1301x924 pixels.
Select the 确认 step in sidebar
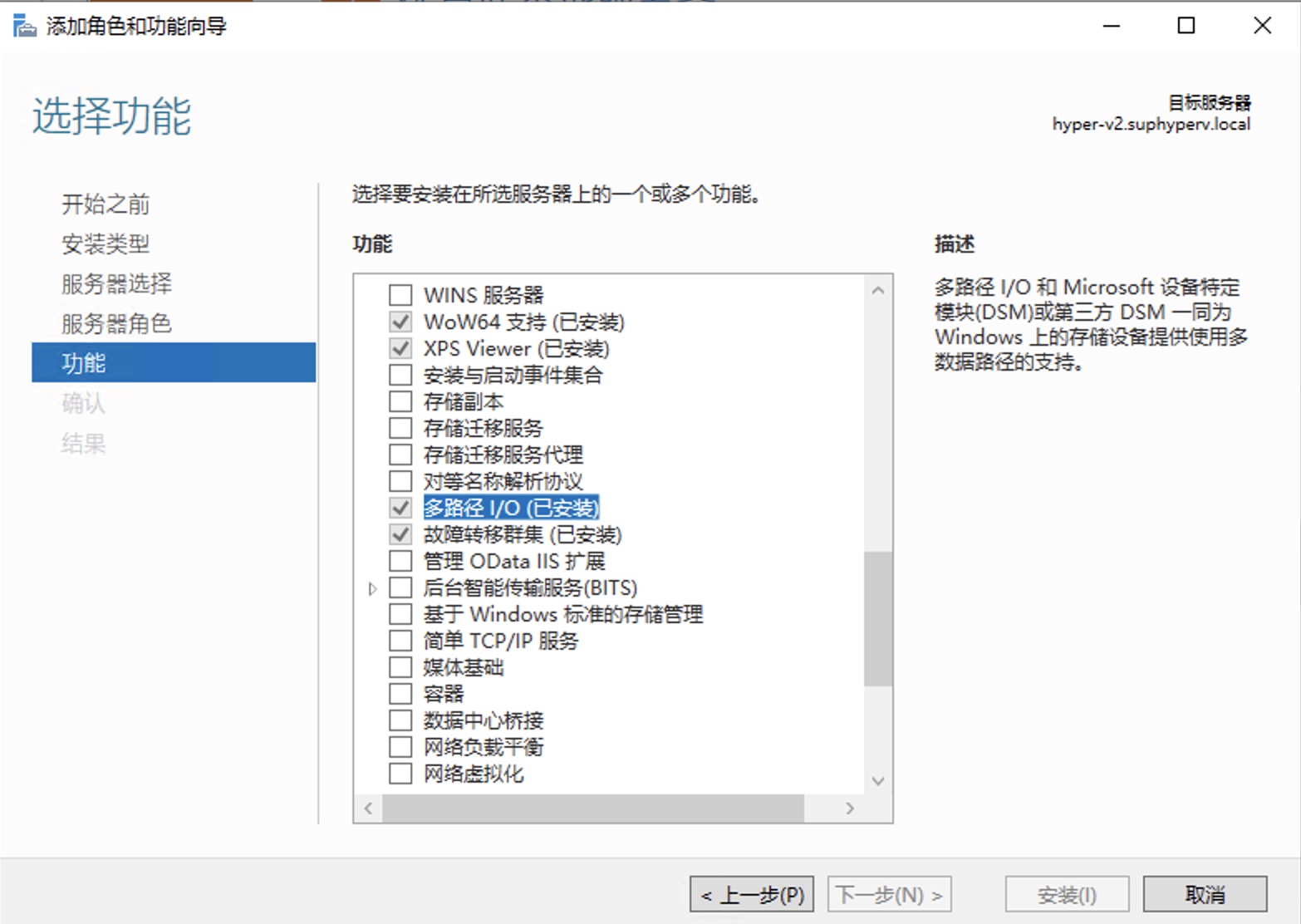click(83, 403)
